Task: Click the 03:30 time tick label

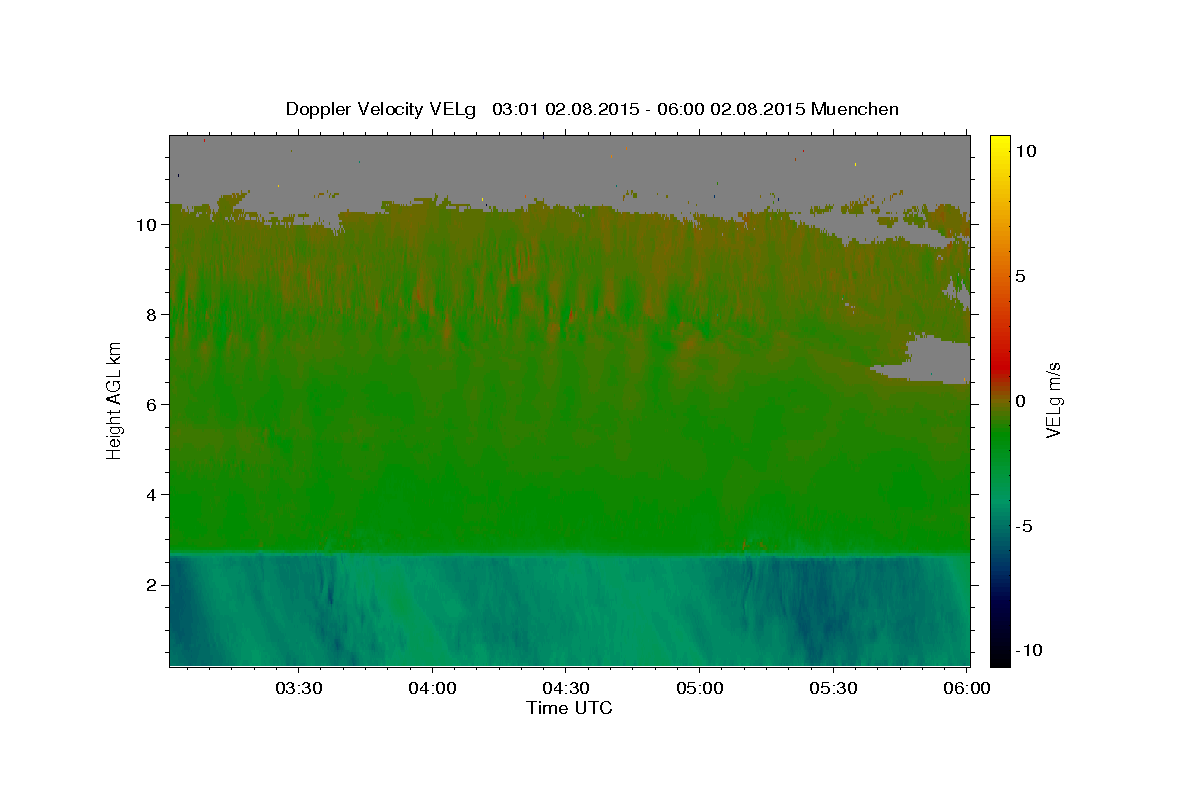Action: tap(299, 689)
